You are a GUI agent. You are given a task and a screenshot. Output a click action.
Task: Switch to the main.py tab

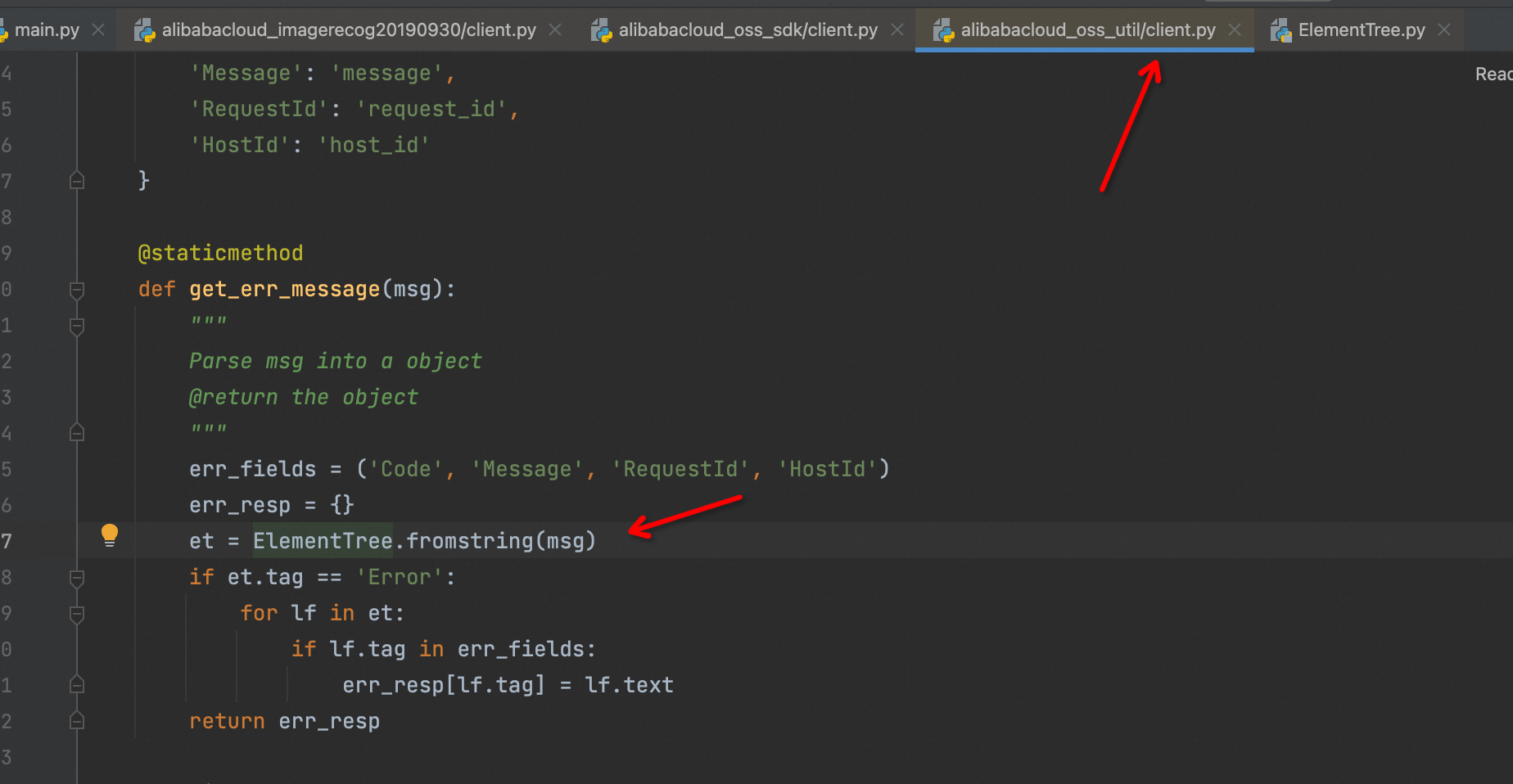pos(47,30)
